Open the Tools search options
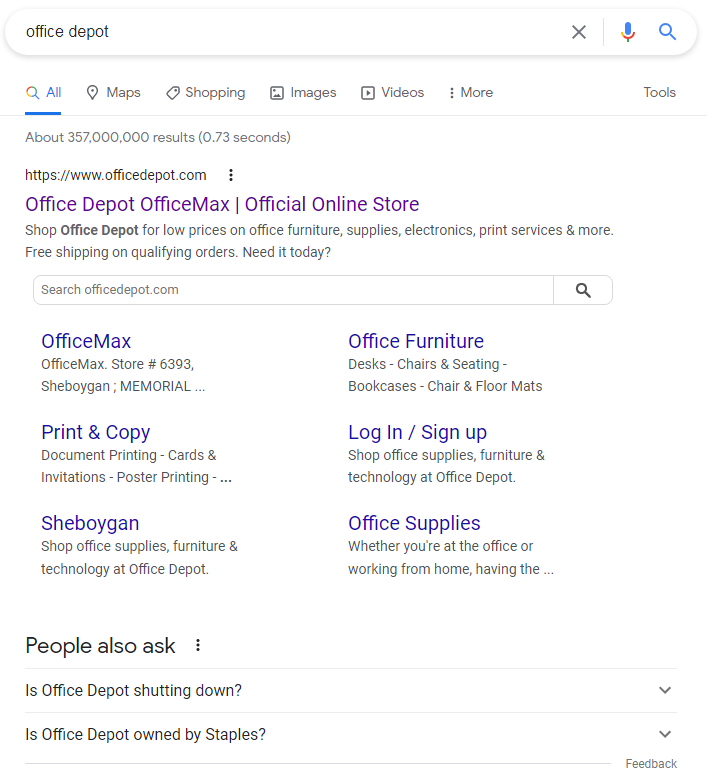The height and width of the screenshot is (778, 707). tap(659, 93)
